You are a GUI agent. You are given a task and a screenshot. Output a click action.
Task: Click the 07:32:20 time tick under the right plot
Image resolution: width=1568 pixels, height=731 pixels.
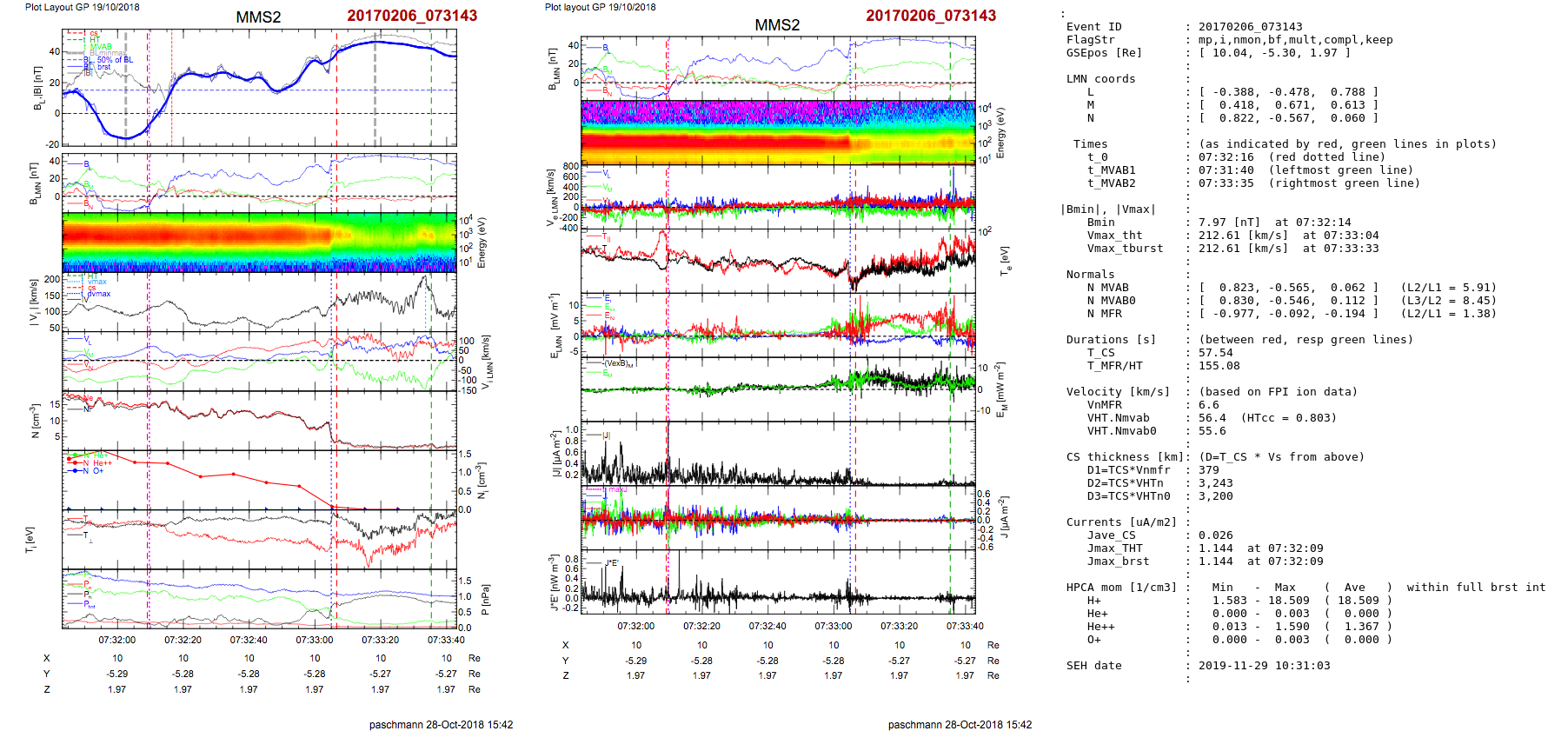click(701, 626)
